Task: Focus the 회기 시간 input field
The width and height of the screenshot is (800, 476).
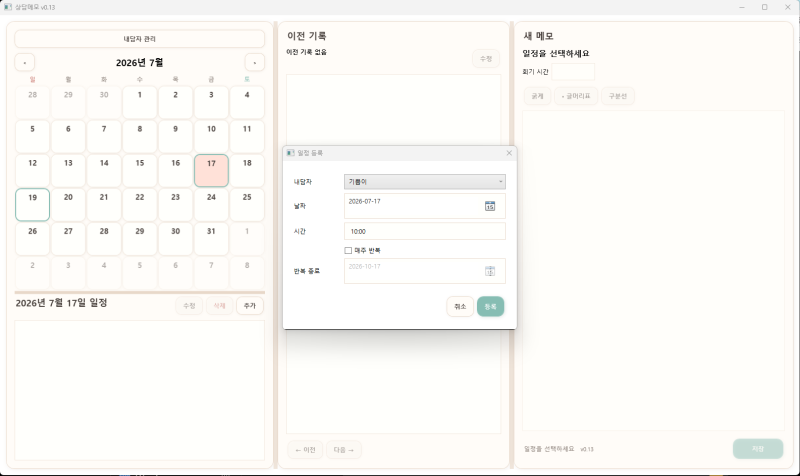Action: tap(573, 72)
